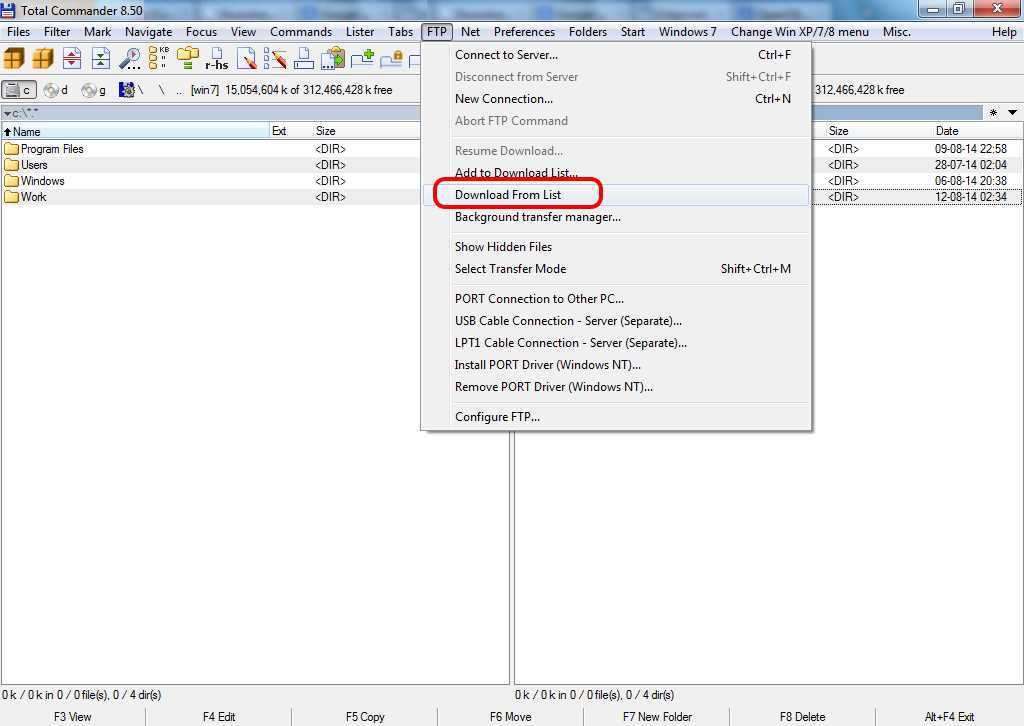Viewport: 1024px width, 726px height.
Task: Select right panel date 09-08-14 22:58 row
Action: pyautogui.click(x=917, y=149)
